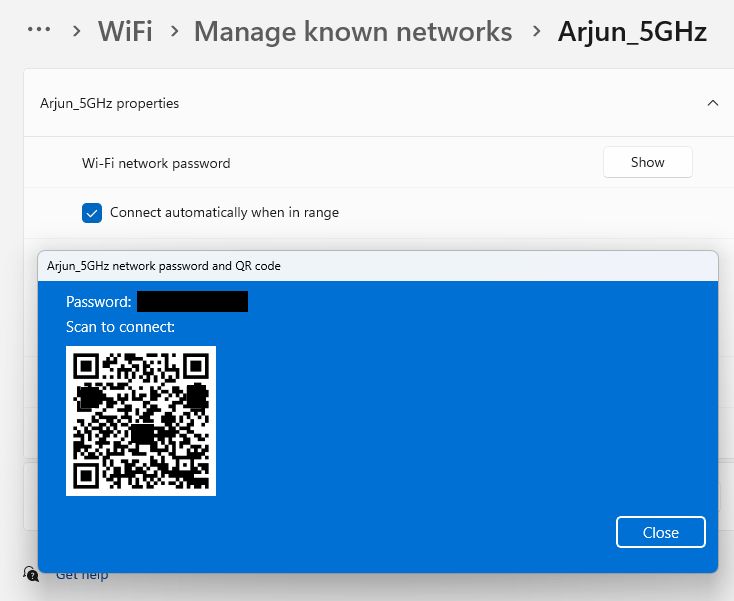
Task: Click chevron between WiFi and Manage known networks
Action: point(174,32)
